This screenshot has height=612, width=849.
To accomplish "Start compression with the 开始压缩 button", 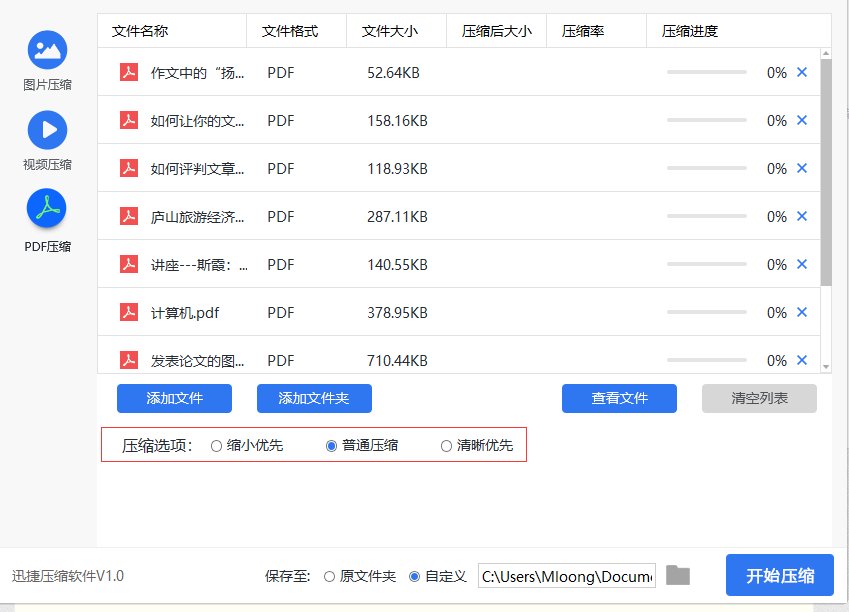I will tap(779, 575).
